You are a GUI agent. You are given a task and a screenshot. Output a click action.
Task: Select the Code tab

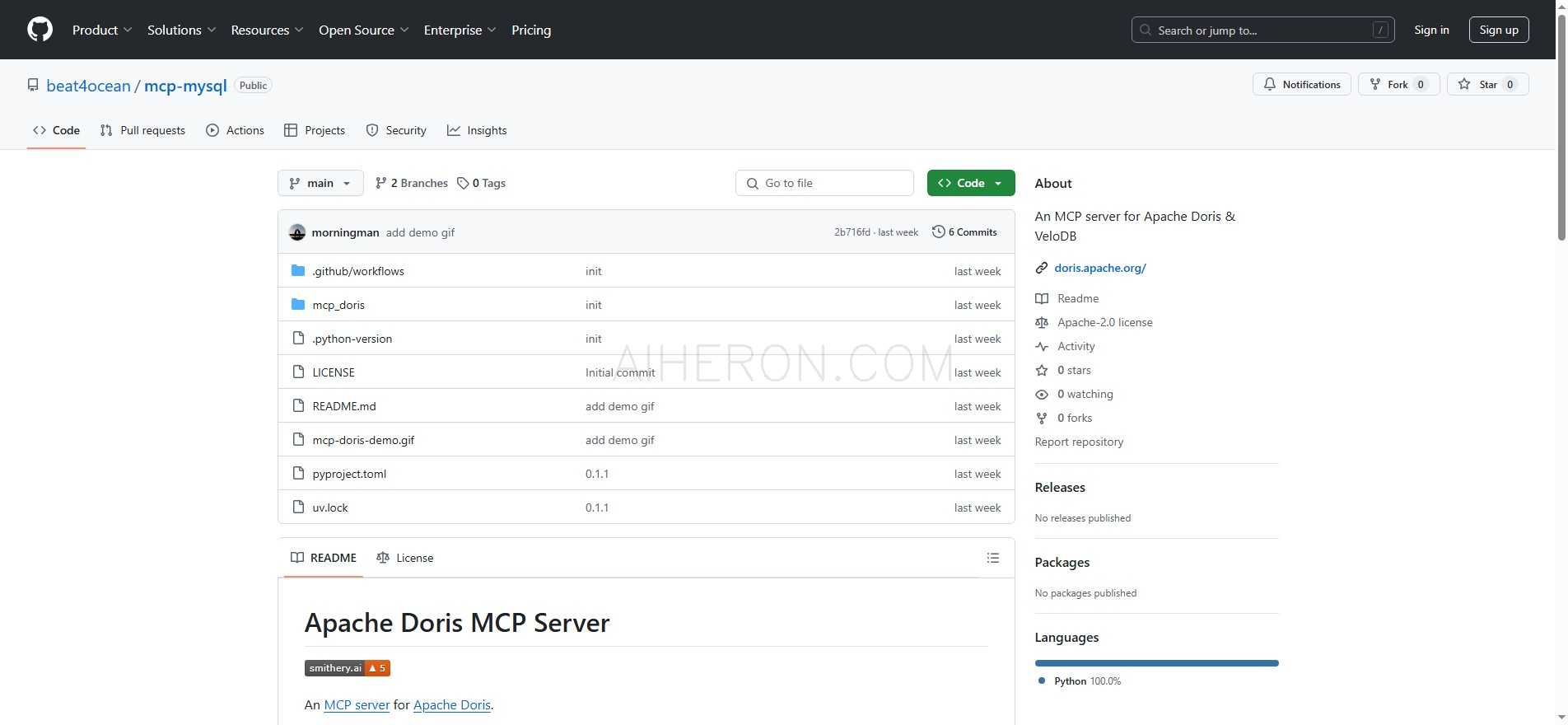(56, 130)
